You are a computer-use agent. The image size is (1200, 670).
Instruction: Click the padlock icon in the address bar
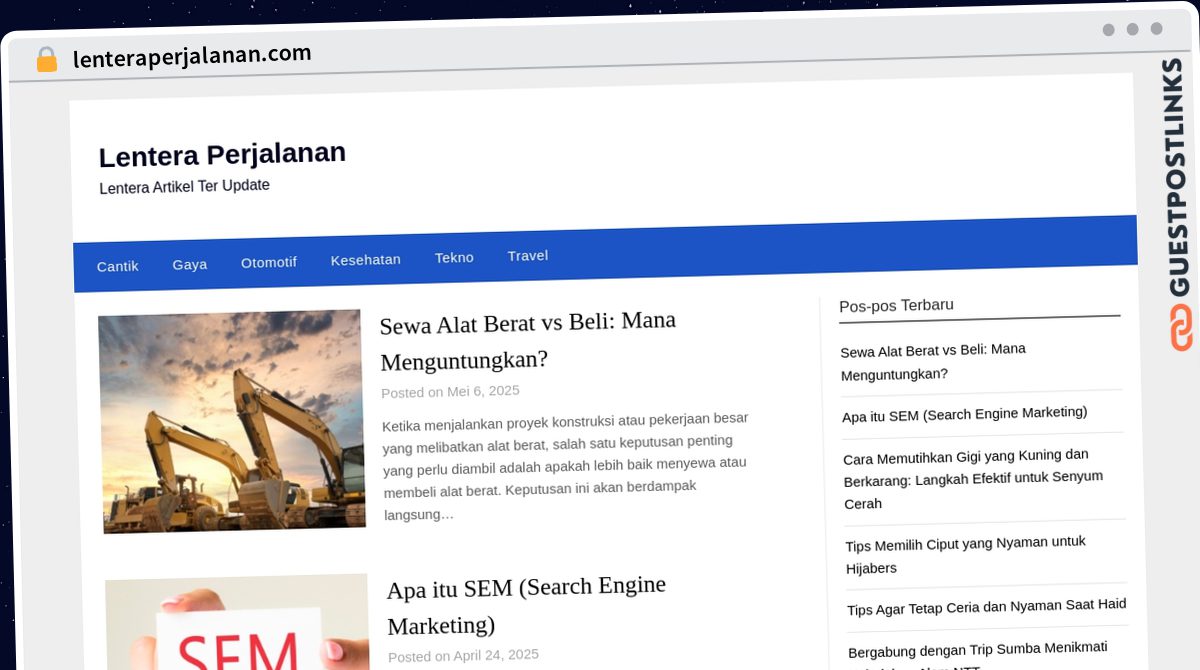pos(46,59)
